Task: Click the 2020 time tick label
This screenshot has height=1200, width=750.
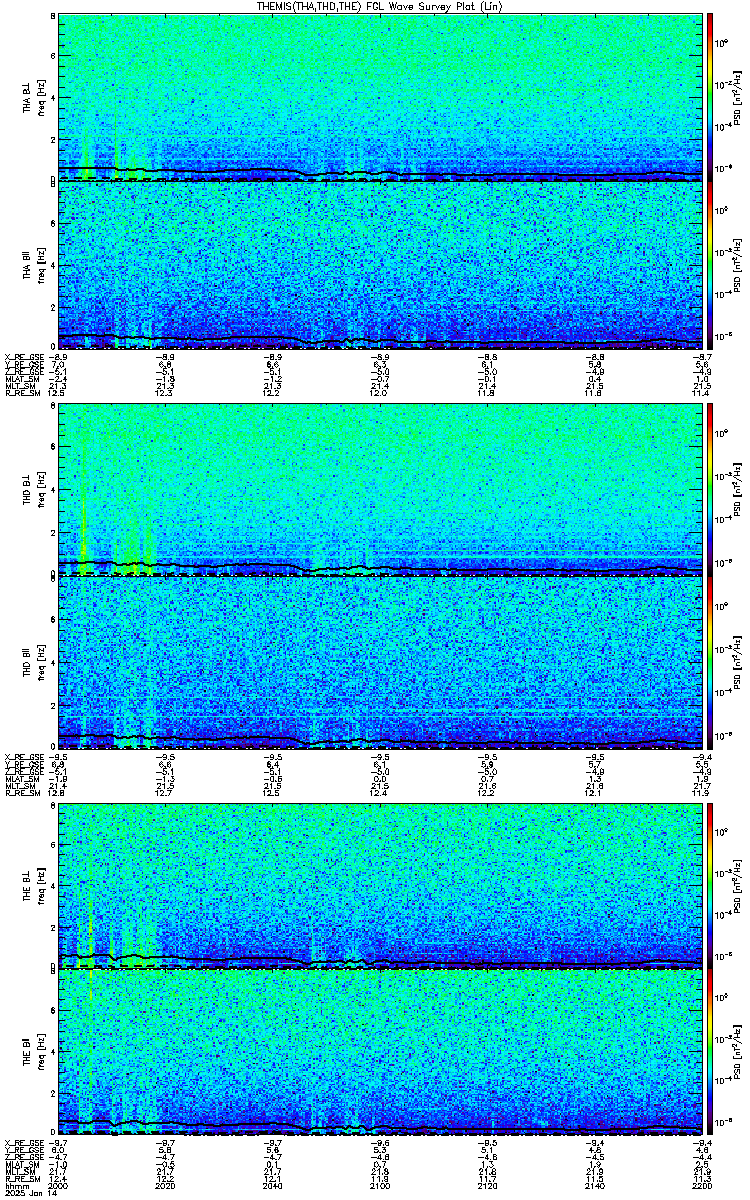Action: 166,1185
